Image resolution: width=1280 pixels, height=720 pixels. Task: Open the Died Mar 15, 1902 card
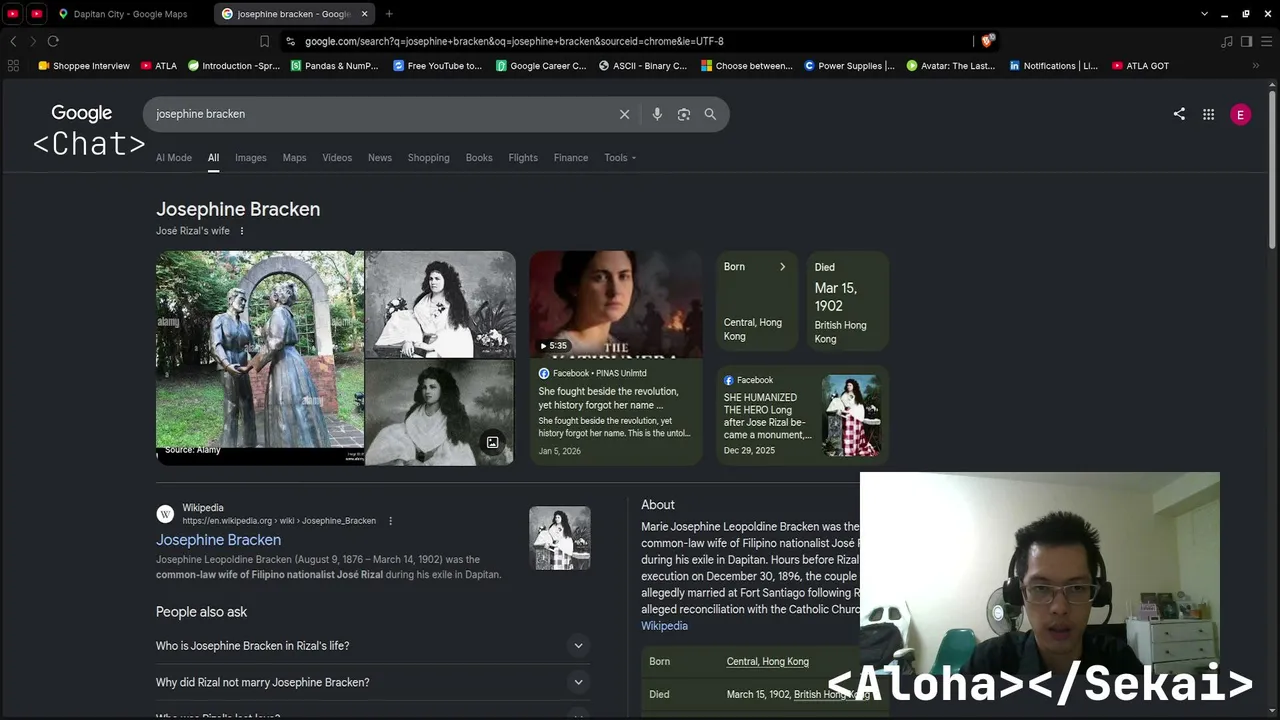pos(848,300)
